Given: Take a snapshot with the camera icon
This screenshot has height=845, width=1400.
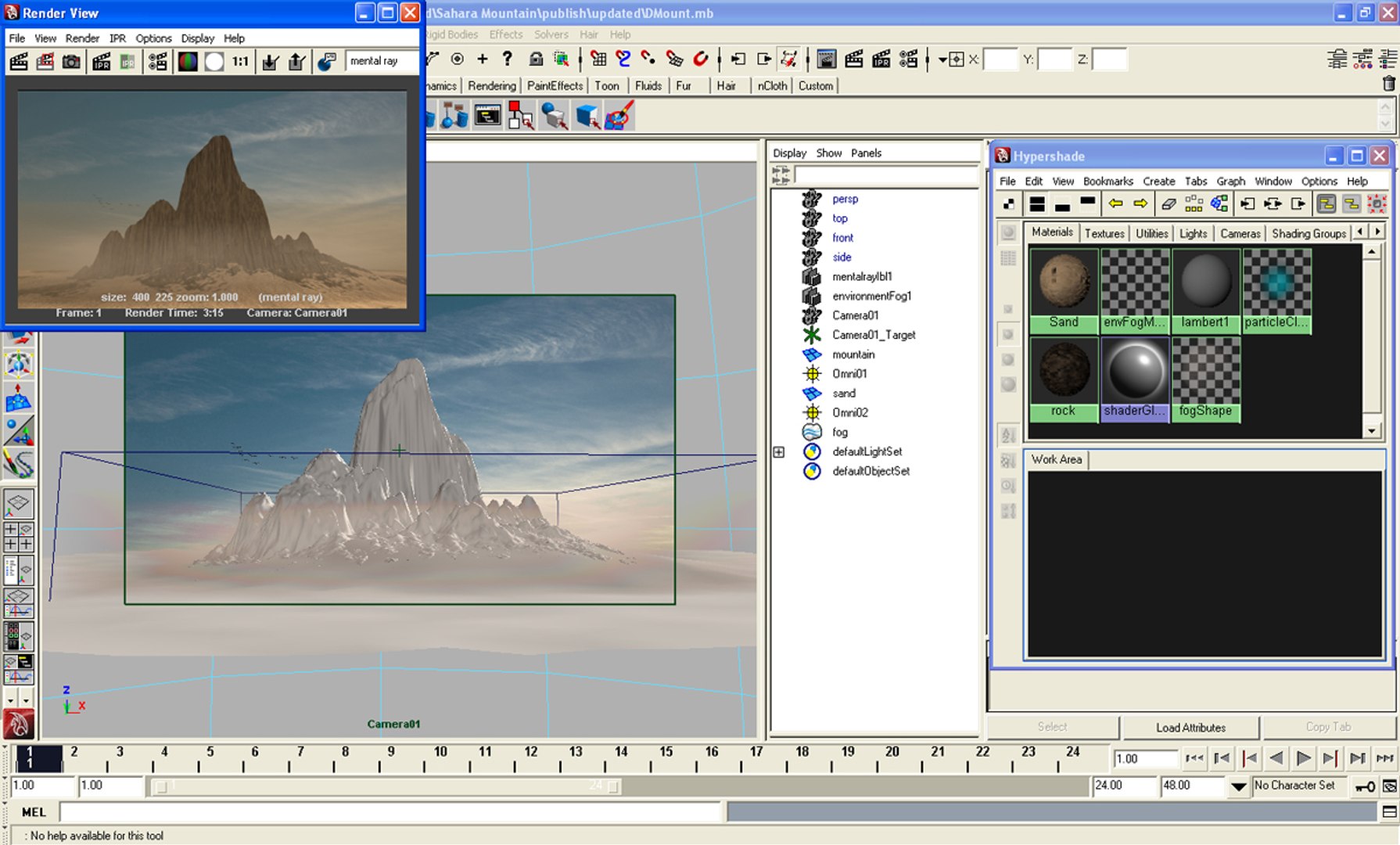Looking at the screenshot, I should [71, 61].
